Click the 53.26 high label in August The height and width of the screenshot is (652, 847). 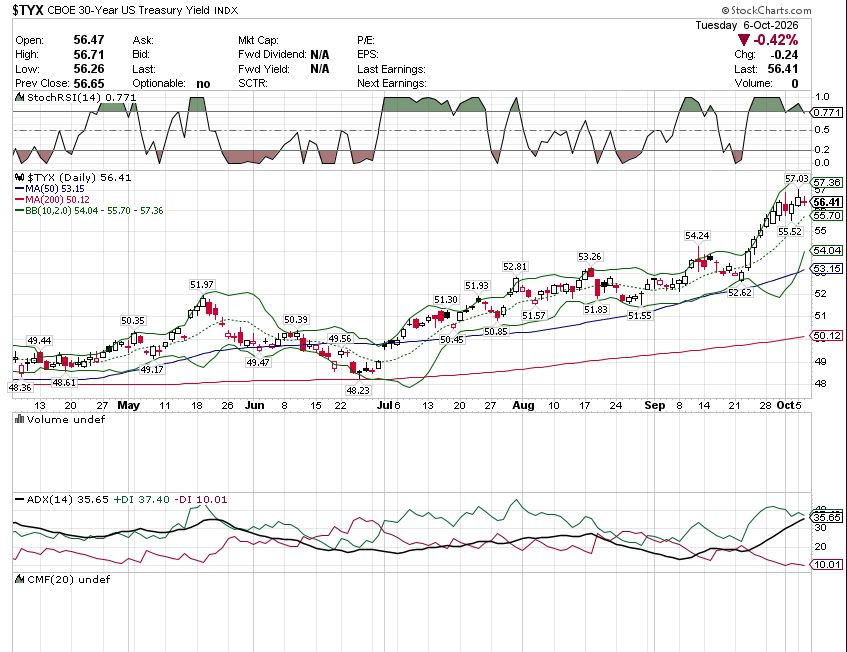(589, 257)
